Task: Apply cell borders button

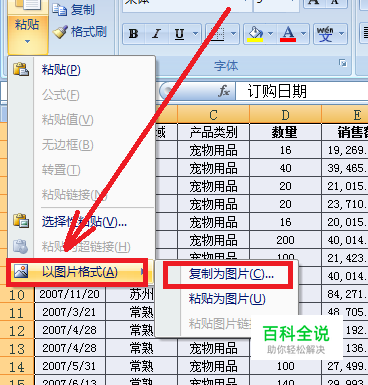Action: click(217, 34)
